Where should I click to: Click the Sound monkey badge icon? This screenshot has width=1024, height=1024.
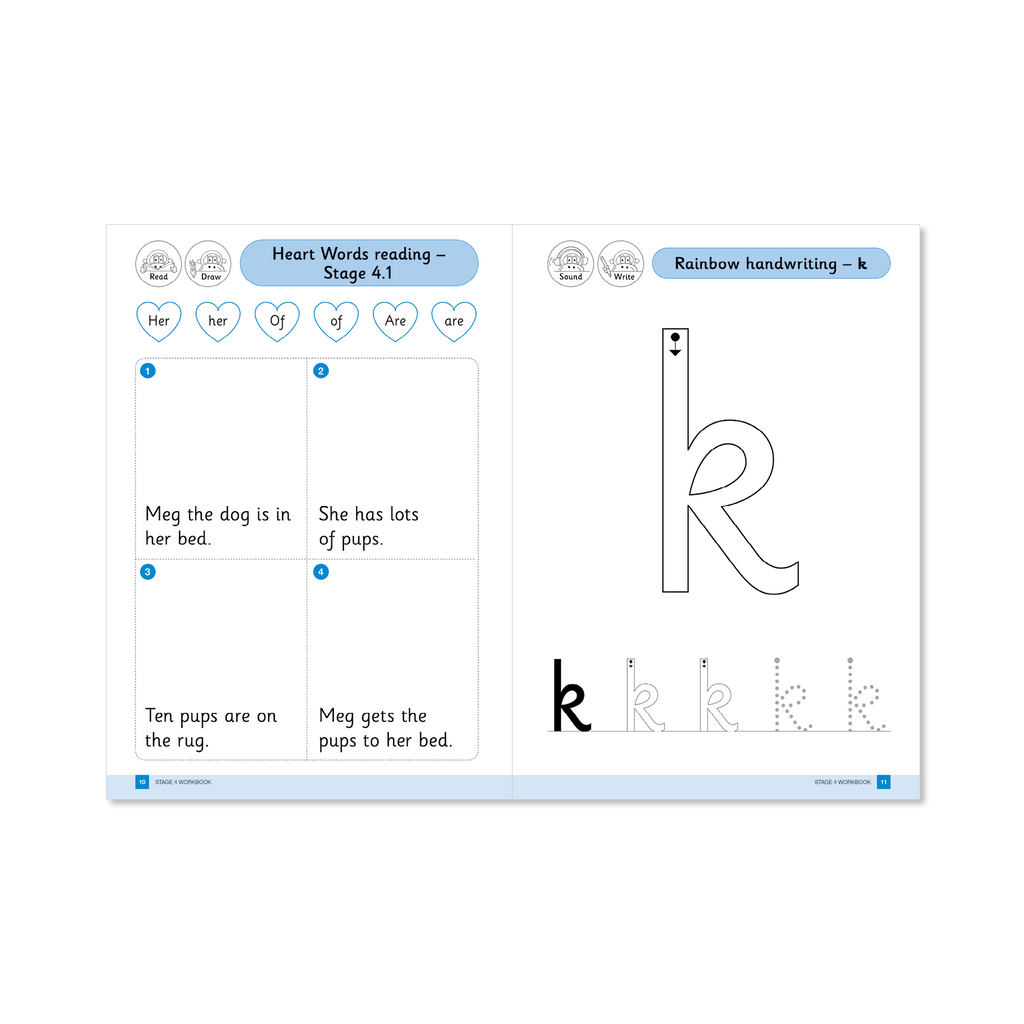pyautogui.click(x=570, y=264)
